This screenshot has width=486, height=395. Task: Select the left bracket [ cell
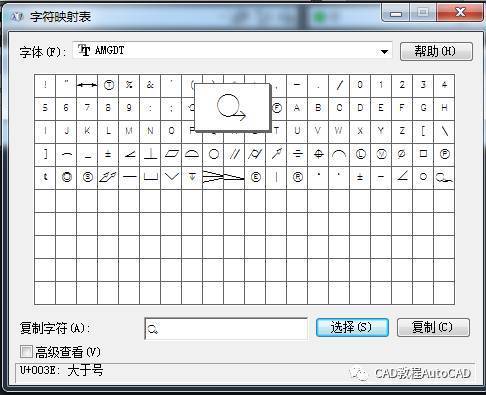[423, 131]
